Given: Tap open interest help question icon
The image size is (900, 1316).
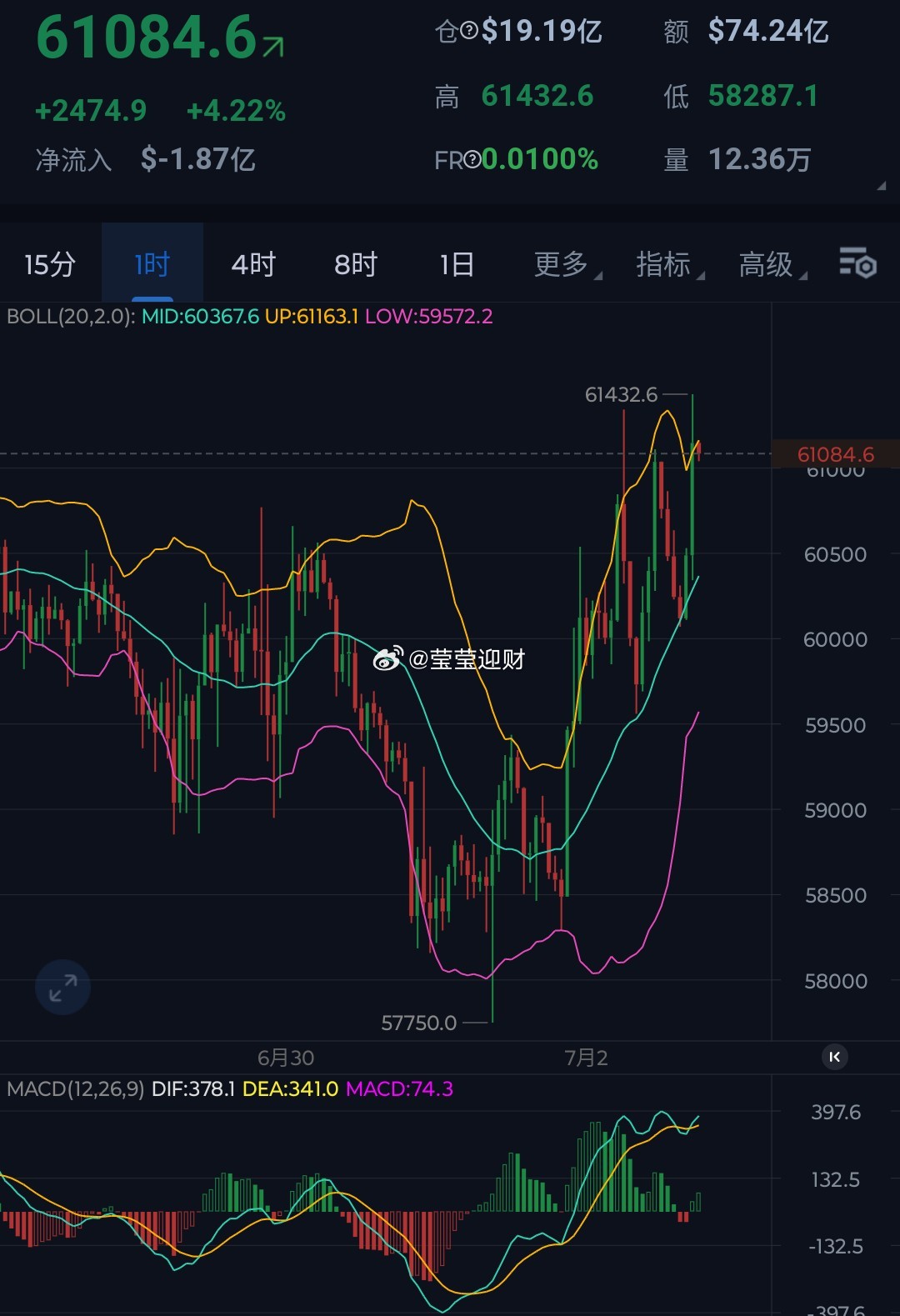Looking at the screenshot, I should click(x=468, y=32).
